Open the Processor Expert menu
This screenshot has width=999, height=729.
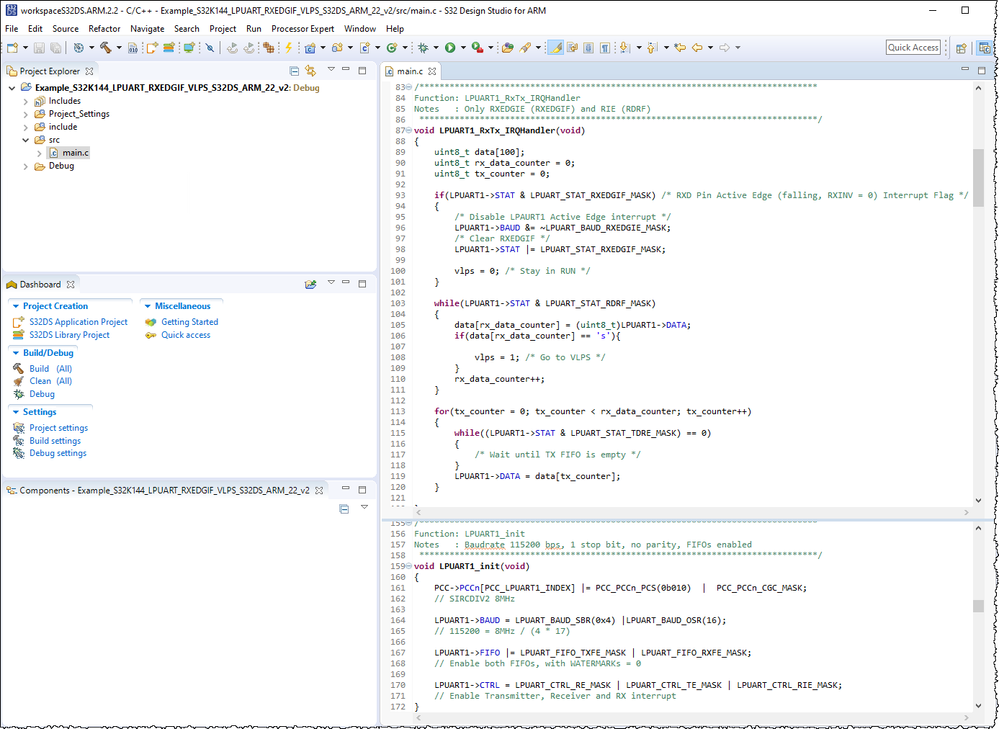click(x=303, y=29)
